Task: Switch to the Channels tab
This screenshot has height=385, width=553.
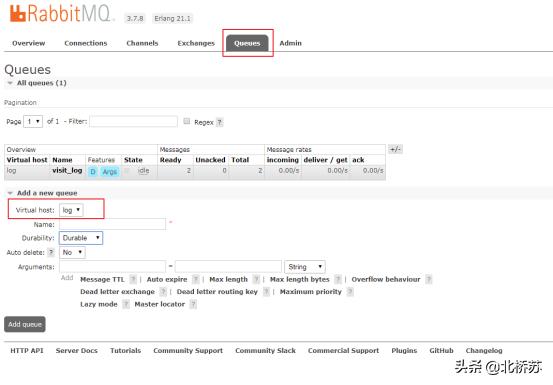Action: pyautogui.click(x=142, y=43)
